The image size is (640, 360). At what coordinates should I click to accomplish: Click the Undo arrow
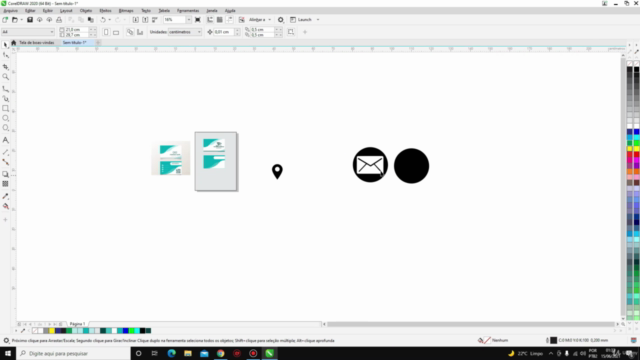[x=103, y=20]
